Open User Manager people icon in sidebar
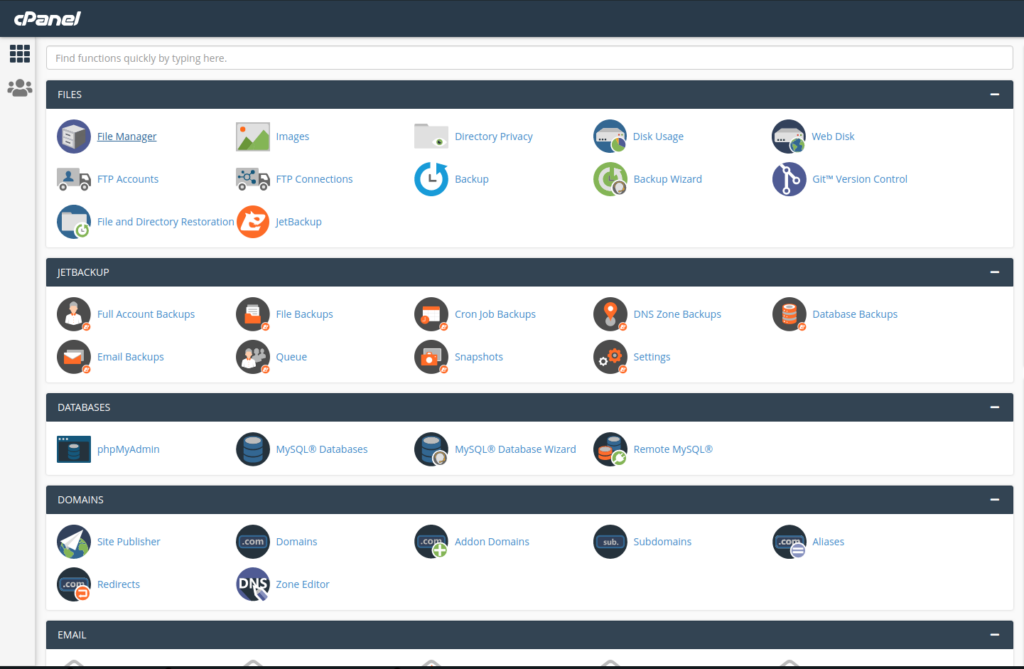 point(20,88)
